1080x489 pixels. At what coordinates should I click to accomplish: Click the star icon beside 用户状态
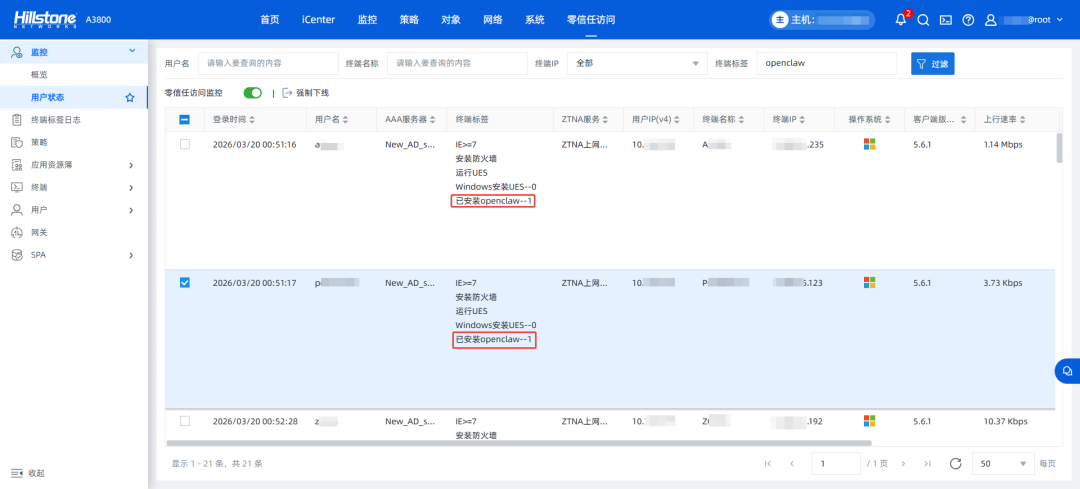click(129, 97)
